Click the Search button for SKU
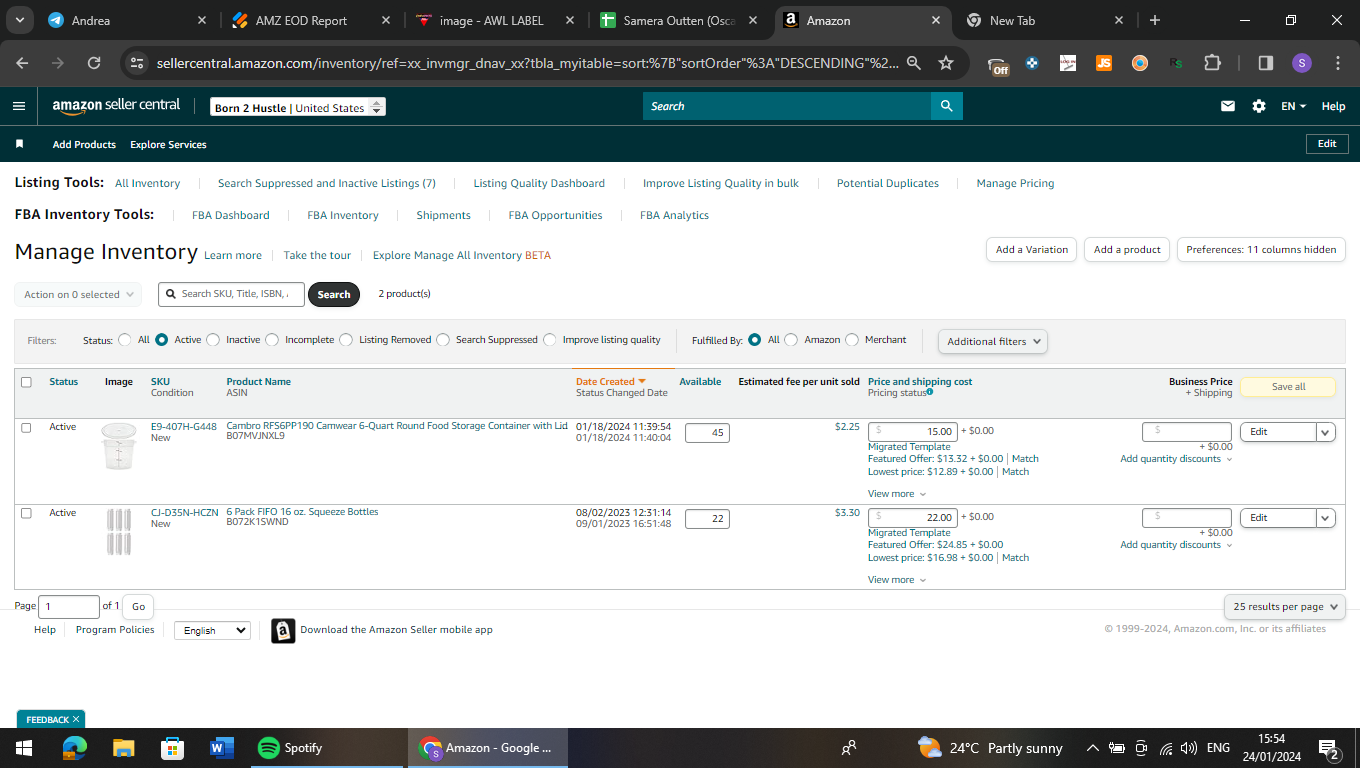This screenshot has height=768, width=1360. (334, 295)
